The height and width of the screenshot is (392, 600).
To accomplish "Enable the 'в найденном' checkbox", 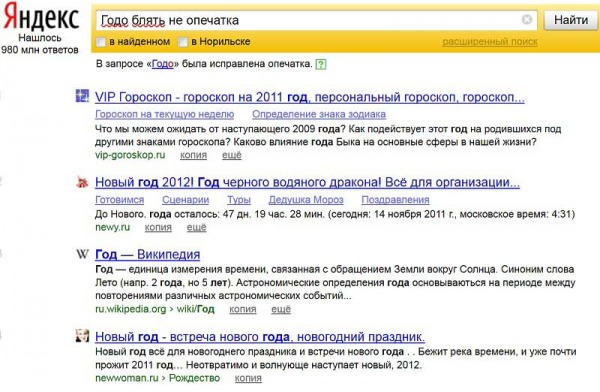I will [x=101, y=42].
